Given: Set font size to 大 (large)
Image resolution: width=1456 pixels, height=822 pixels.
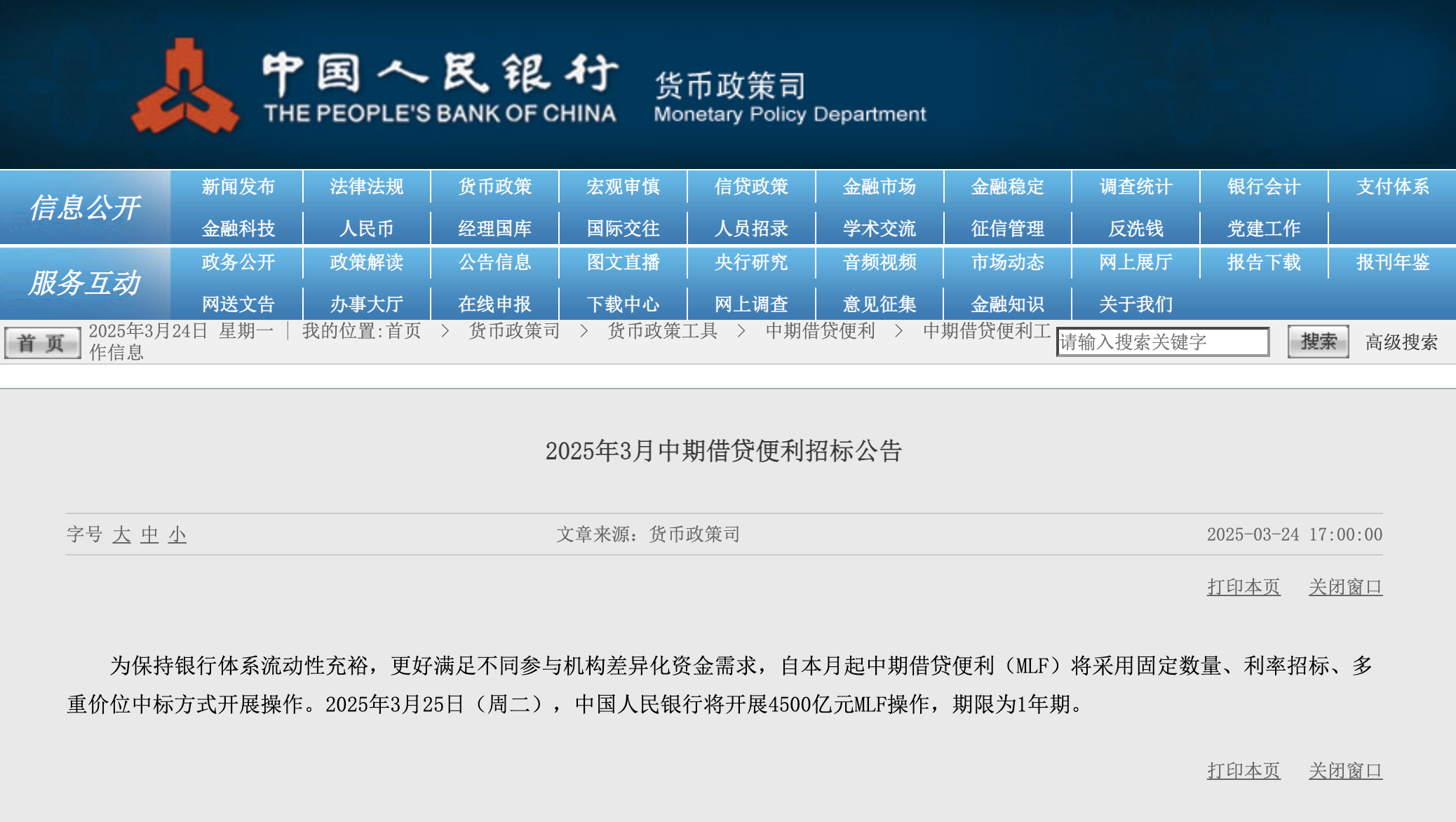Looking at the screenshot, I should point(121,534).
